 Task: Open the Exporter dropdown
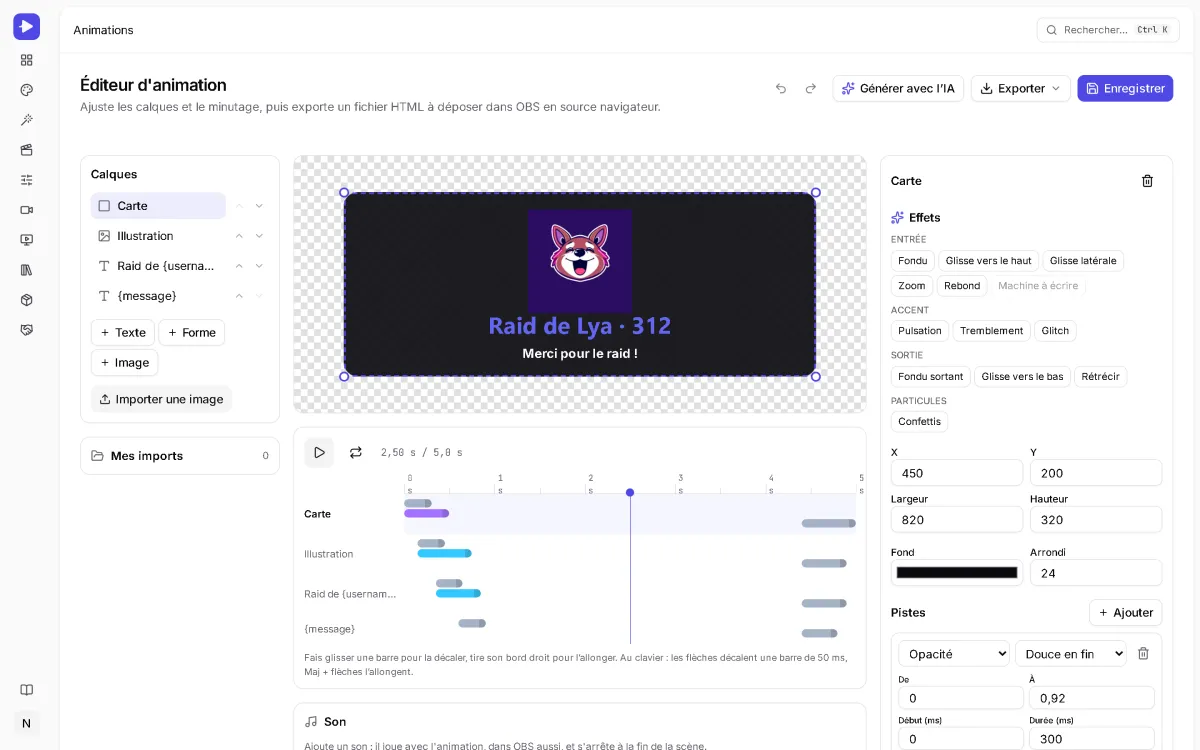tap(1020, 88)
